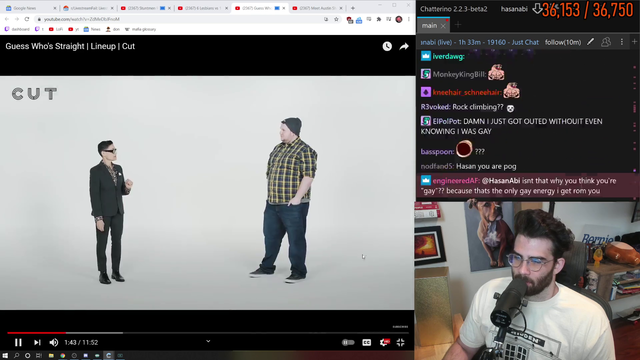Open Windows Start menu
The image size is (640, 360).
5,356
